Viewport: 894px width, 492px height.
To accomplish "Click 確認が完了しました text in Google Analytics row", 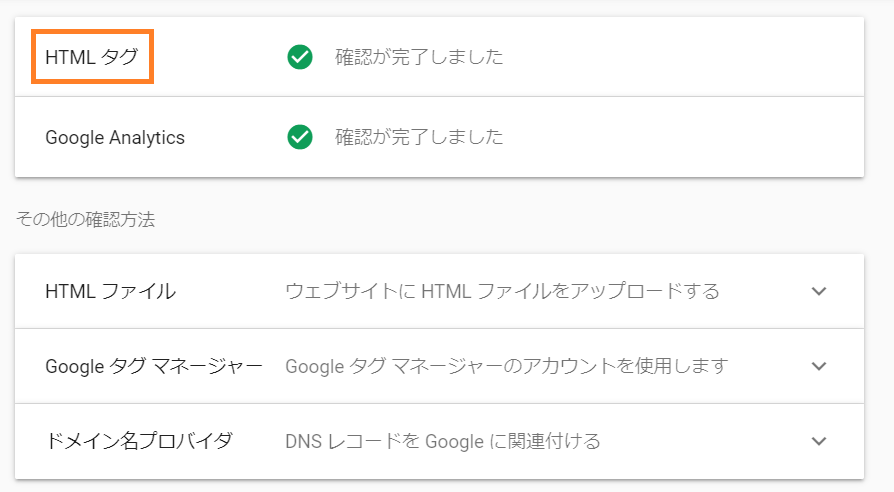I will pyautogui.click(x=419, y=137).
